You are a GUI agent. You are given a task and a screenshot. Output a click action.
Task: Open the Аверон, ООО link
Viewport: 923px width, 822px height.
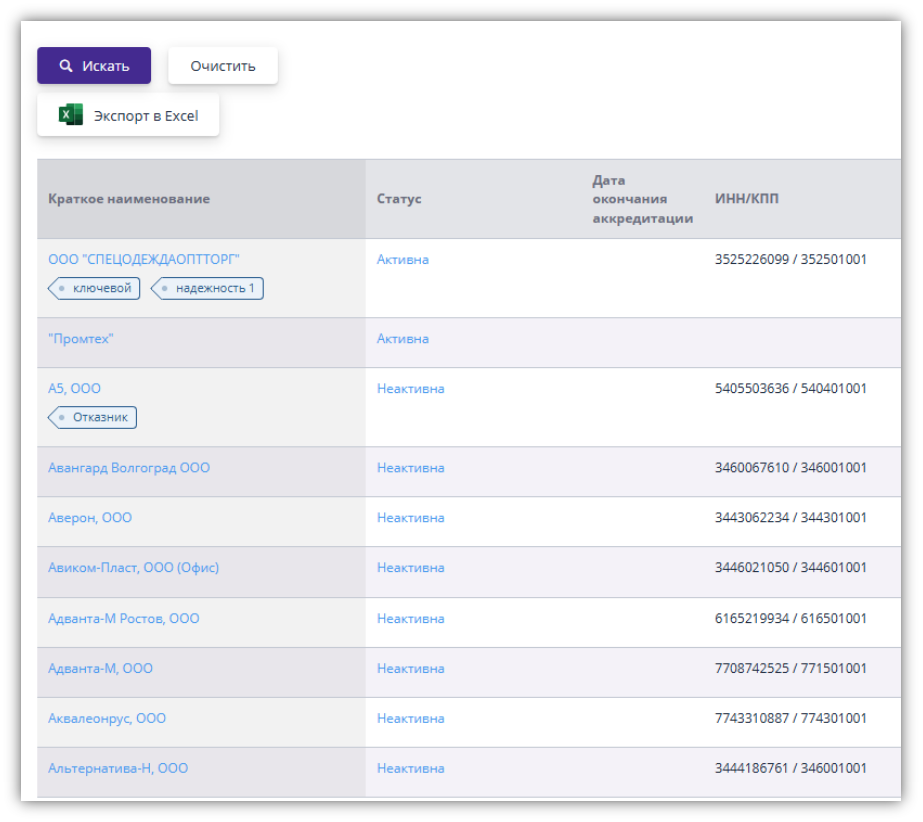[90, 518]
